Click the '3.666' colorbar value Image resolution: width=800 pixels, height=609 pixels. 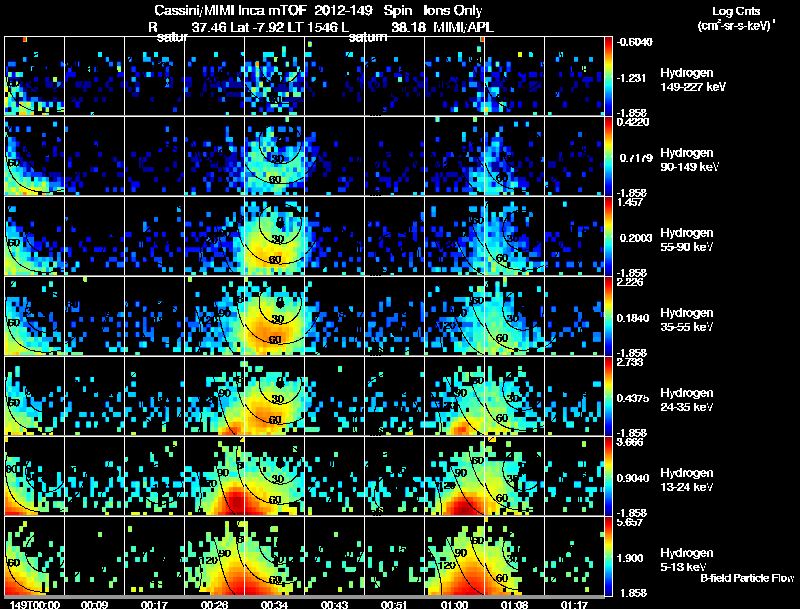click(x=630, y=442)
